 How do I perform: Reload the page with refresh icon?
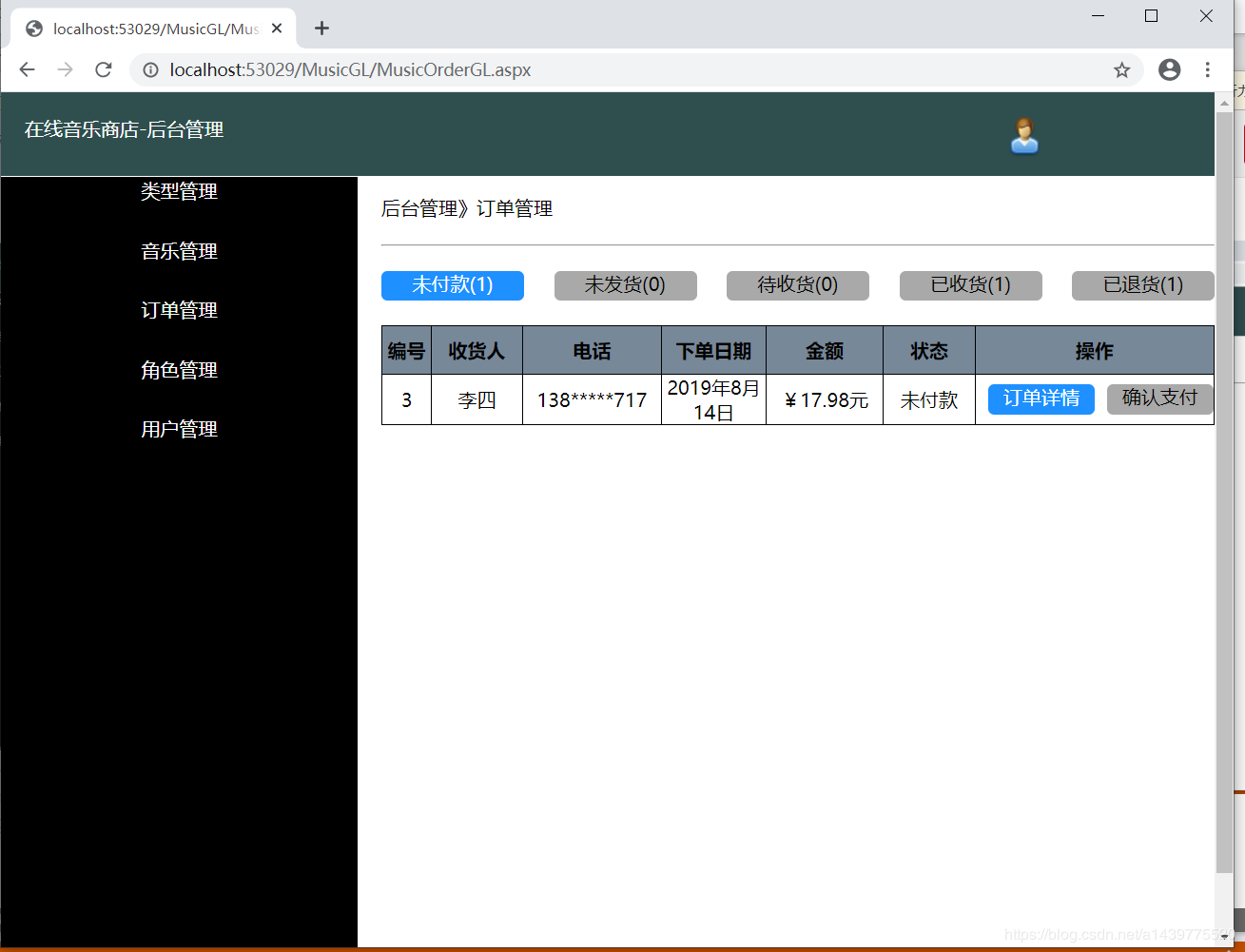tap(104, 69)
